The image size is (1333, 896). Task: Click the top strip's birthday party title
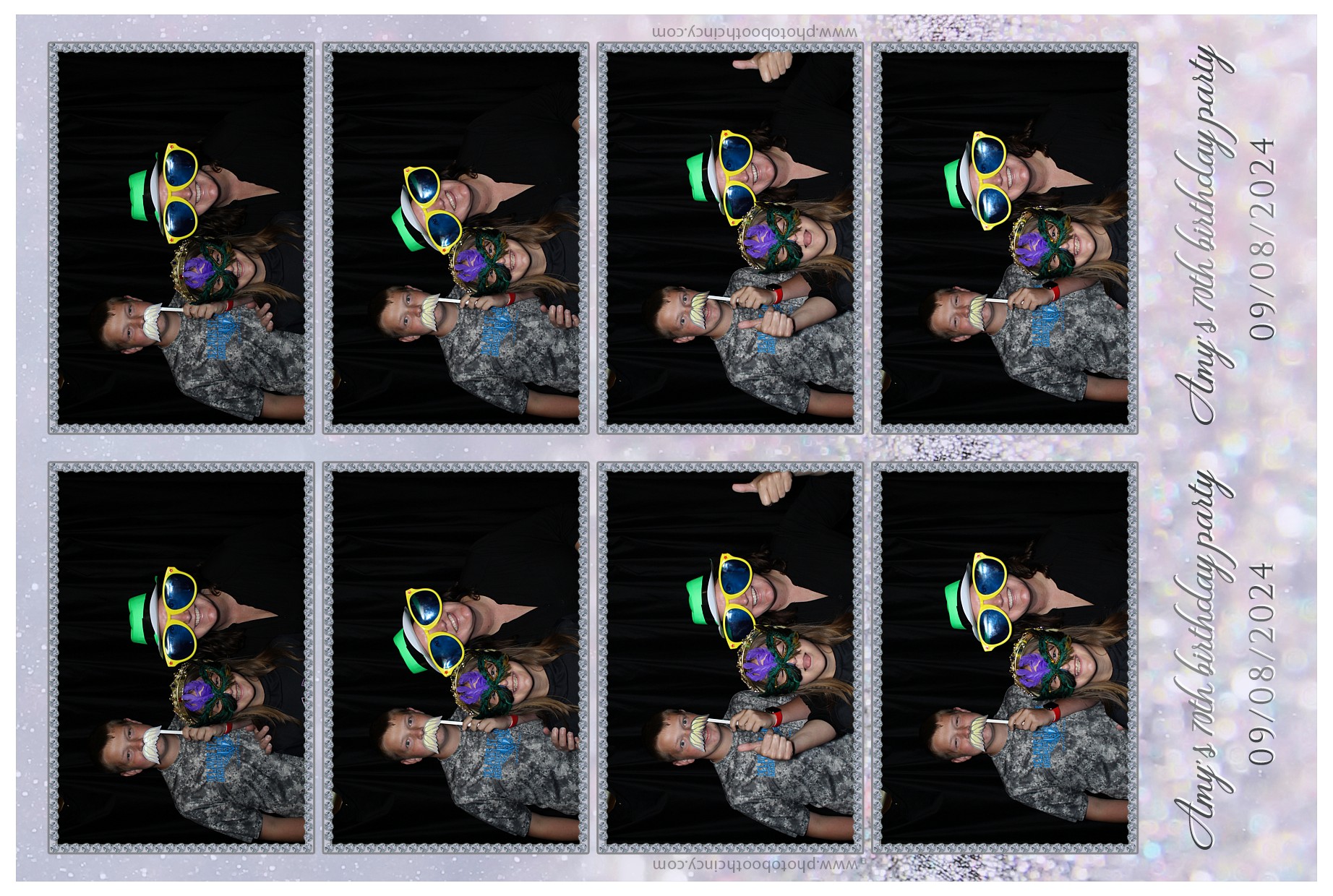click(x=1204, y=235)
